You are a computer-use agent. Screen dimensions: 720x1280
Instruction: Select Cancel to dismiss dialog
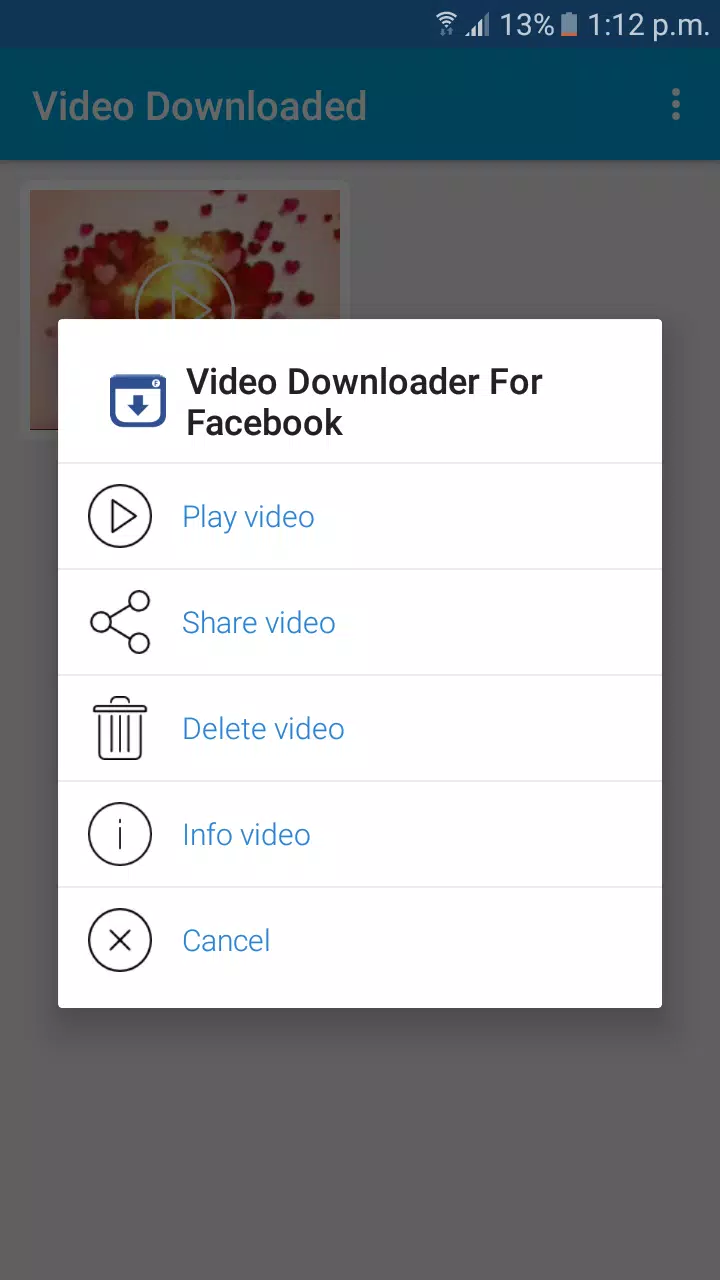[x=360, y=940]
